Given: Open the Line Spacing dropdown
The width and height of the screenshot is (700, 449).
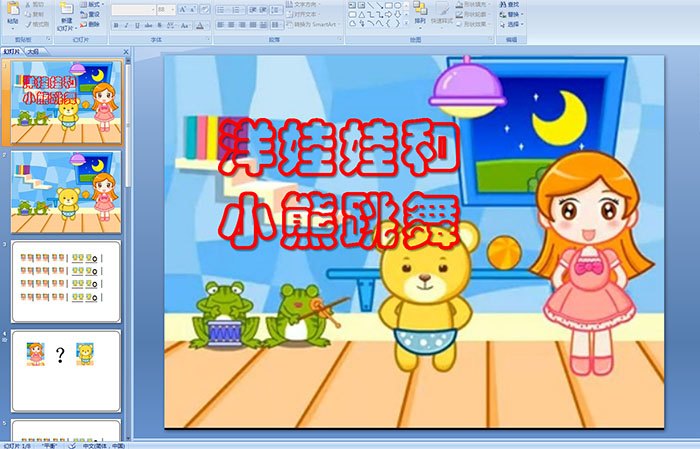Looking at the screenshot, I should (x=276, y=10).
